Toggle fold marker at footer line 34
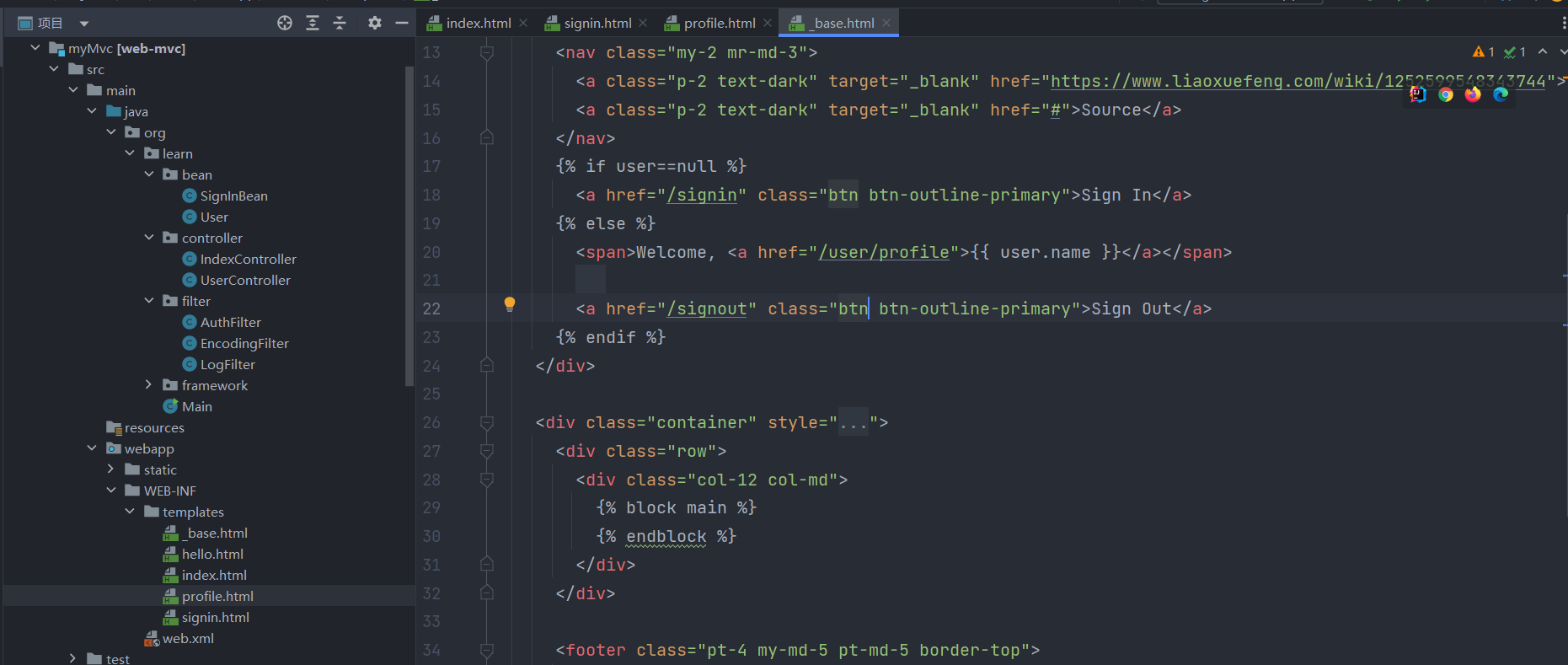 487,650
